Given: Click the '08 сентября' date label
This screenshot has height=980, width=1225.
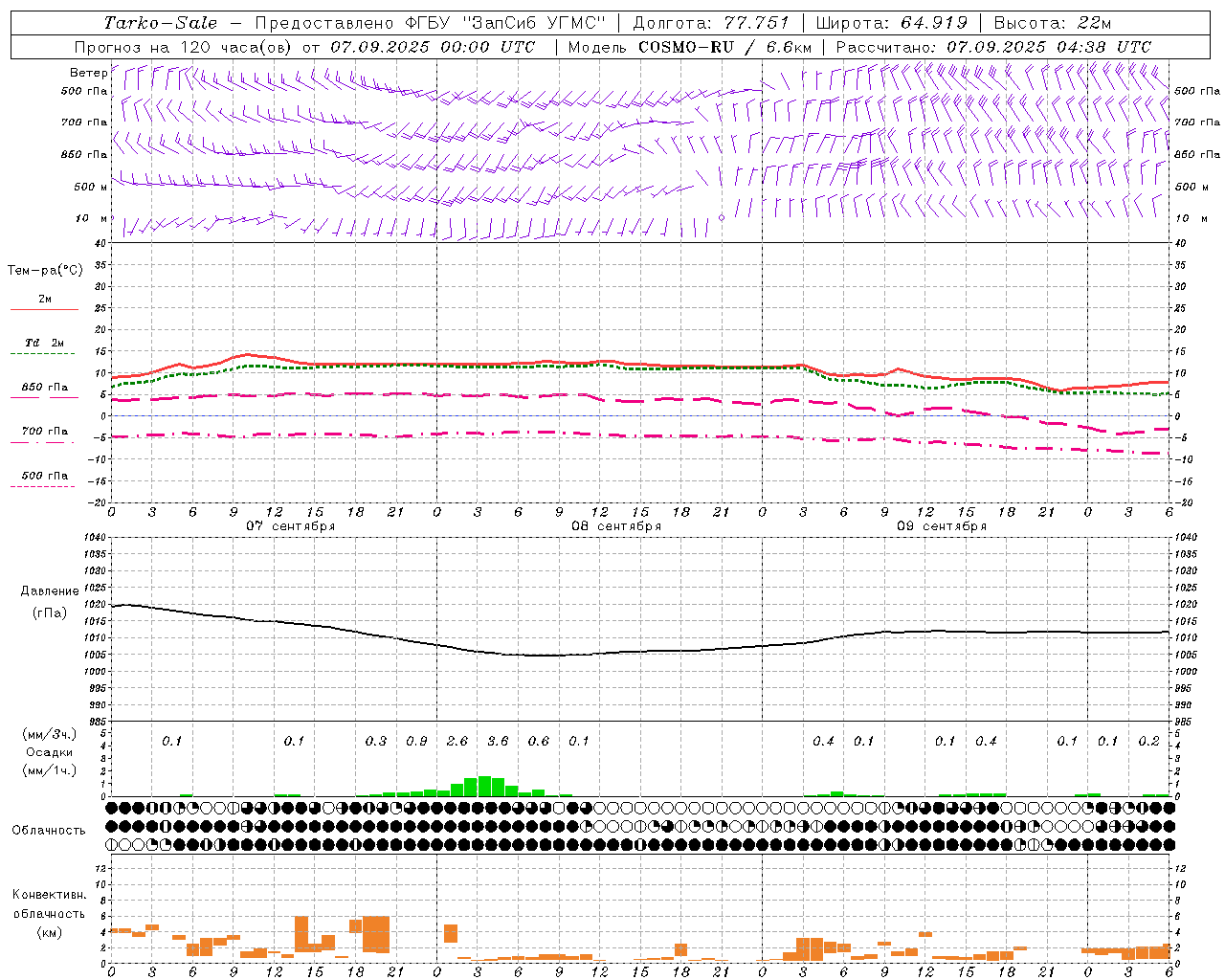Looking at the screenshot, I should pos(616,526).
